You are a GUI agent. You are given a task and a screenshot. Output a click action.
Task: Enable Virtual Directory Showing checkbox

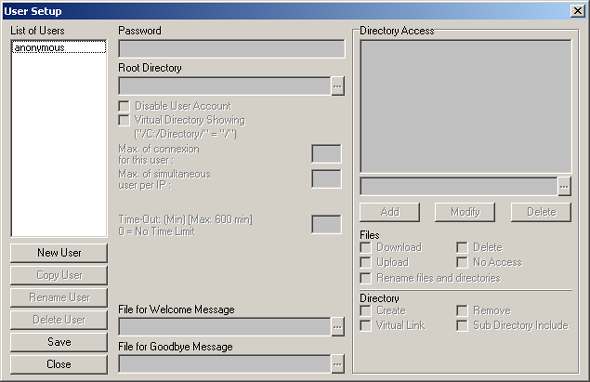coord(124,120)
